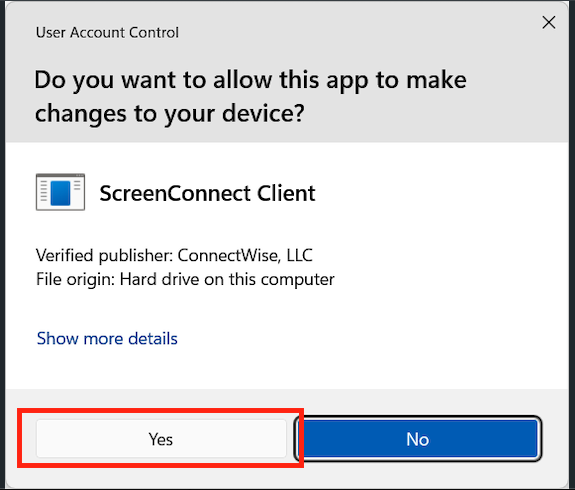Open more details about this app
The image size is (575, 490).
tap(107, 338)
